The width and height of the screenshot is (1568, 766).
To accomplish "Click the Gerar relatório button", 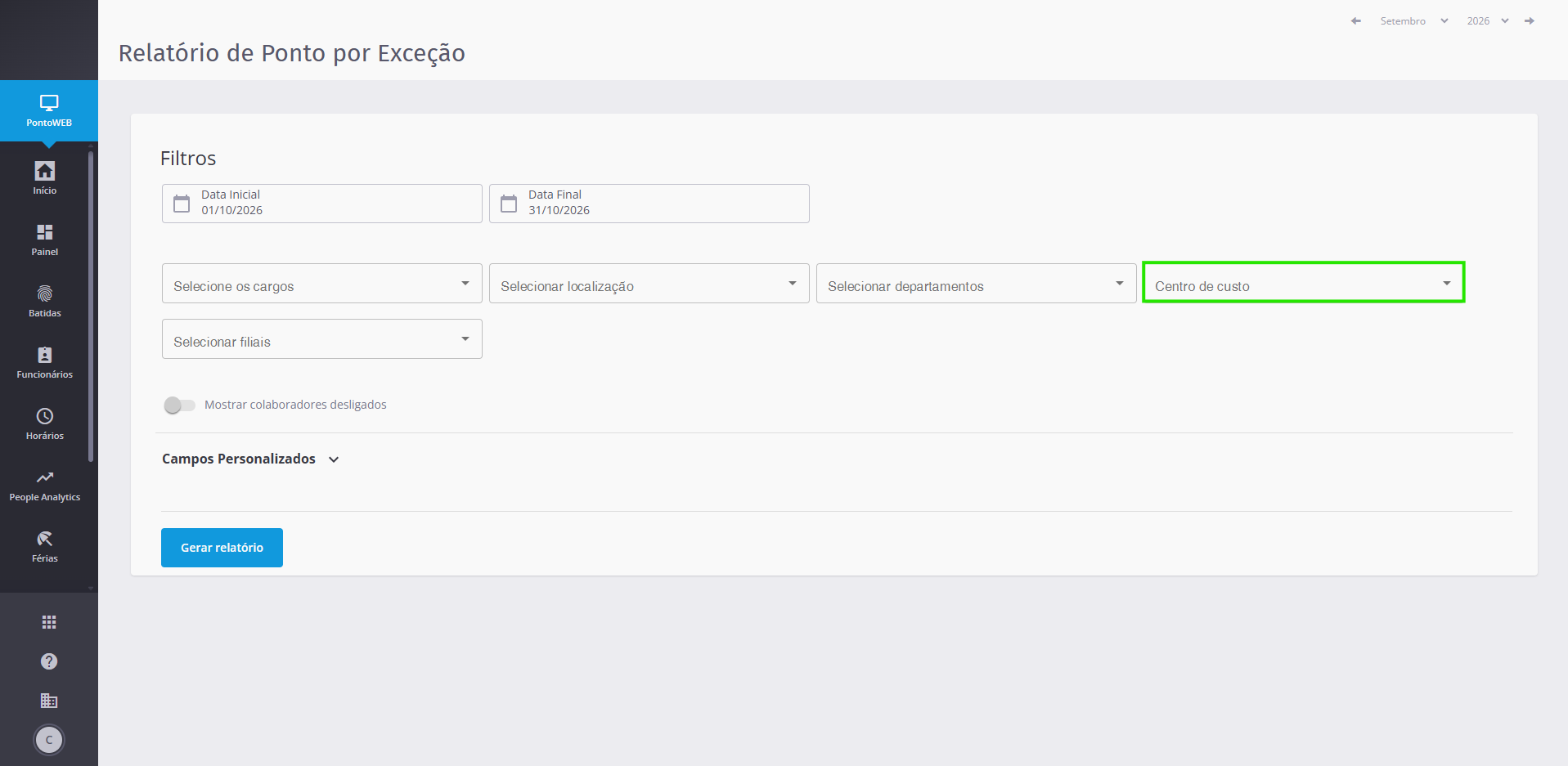I will pos(222,548).
